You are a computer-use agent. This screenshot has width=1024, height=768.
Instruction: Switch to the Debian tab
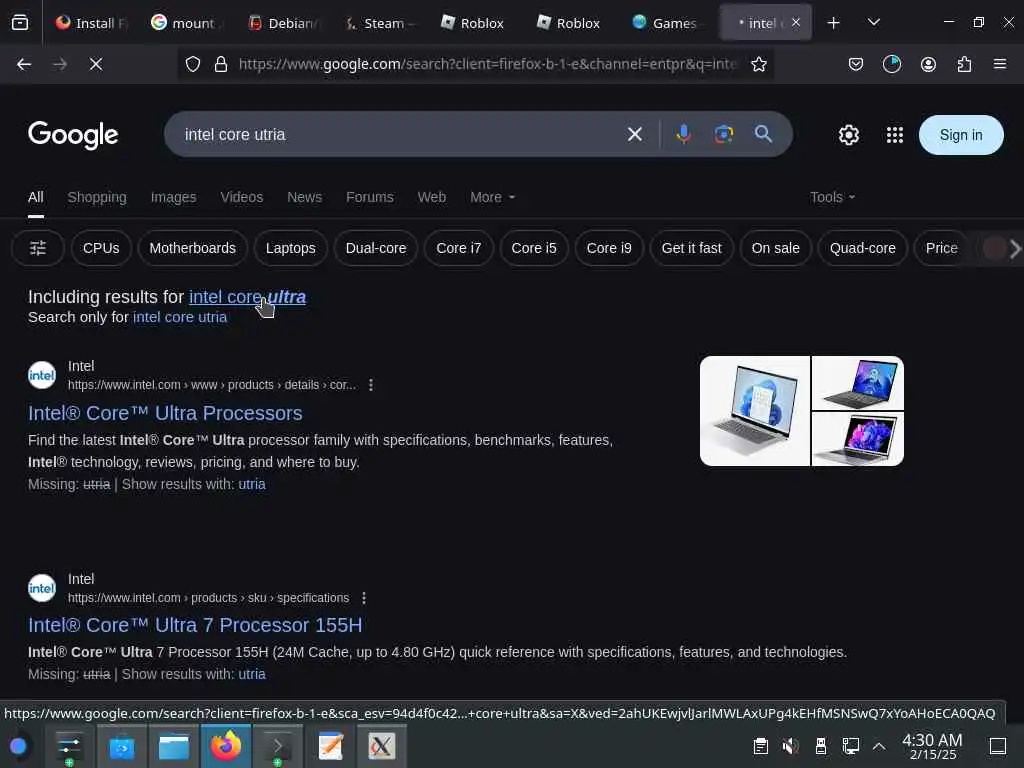[x=283, y=23]
